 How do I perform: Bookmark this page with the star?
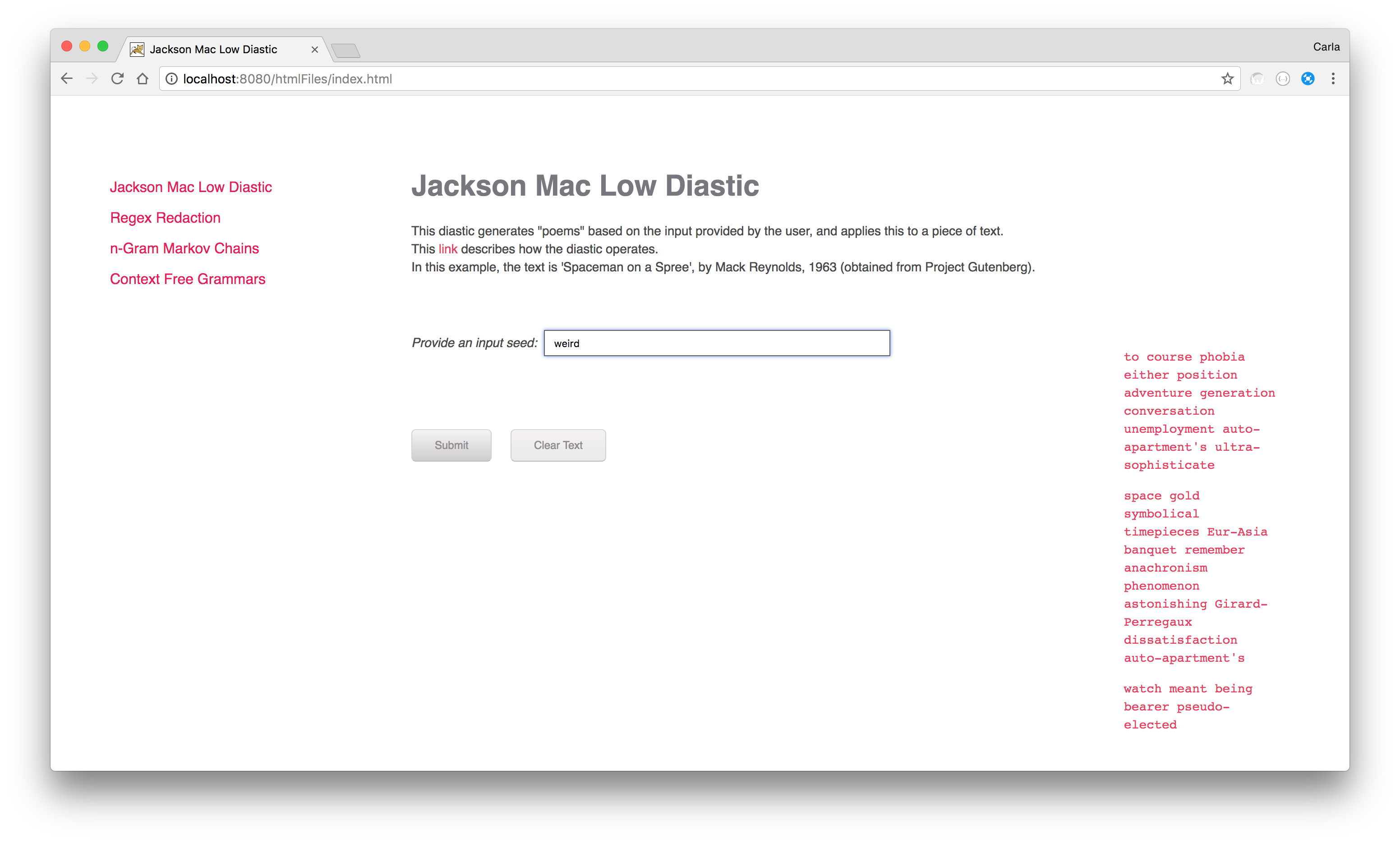tap(1227, 79)
